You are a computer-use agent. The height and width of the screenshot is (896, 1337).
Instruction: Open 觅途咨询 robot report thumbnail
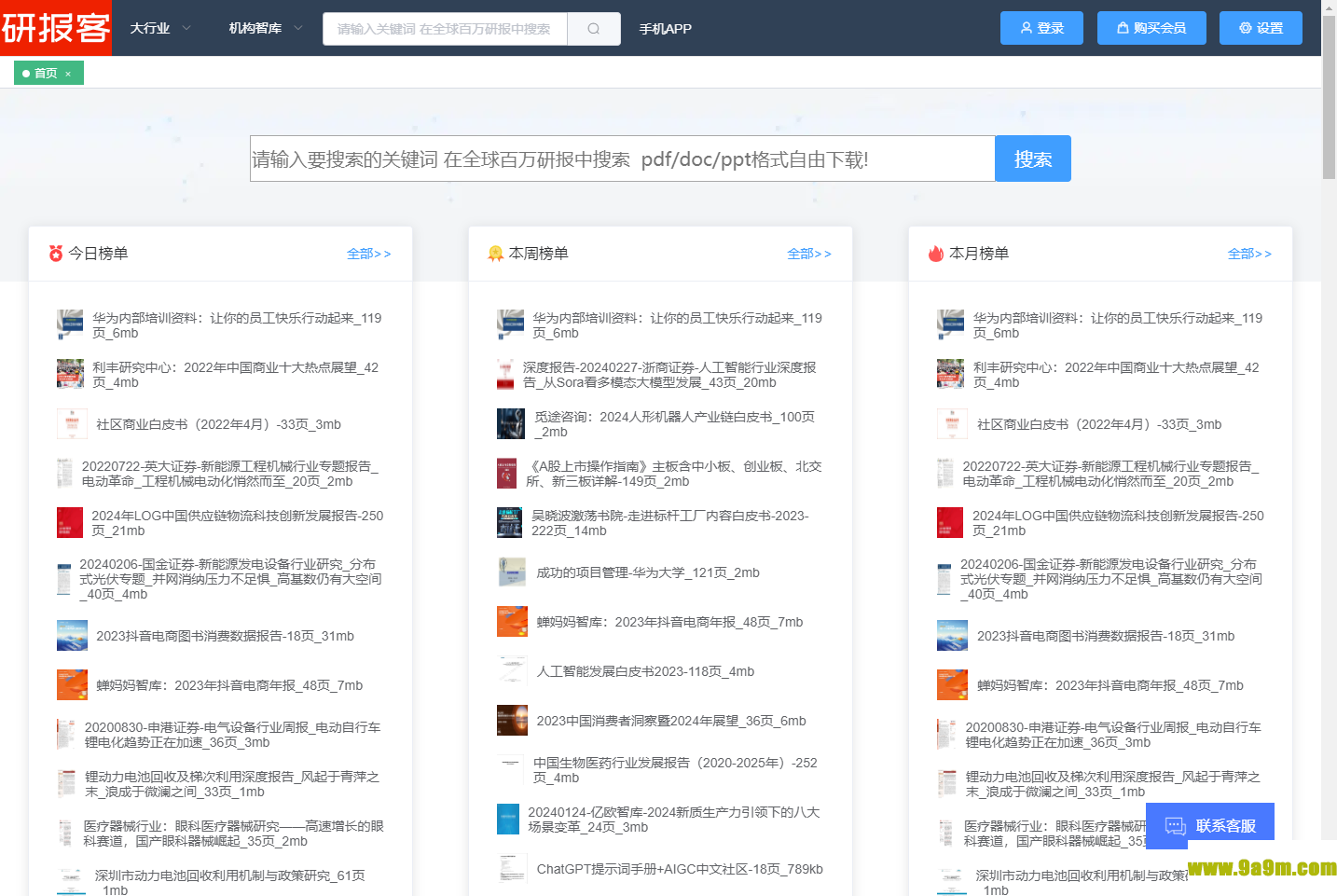(x=511, y=423)
